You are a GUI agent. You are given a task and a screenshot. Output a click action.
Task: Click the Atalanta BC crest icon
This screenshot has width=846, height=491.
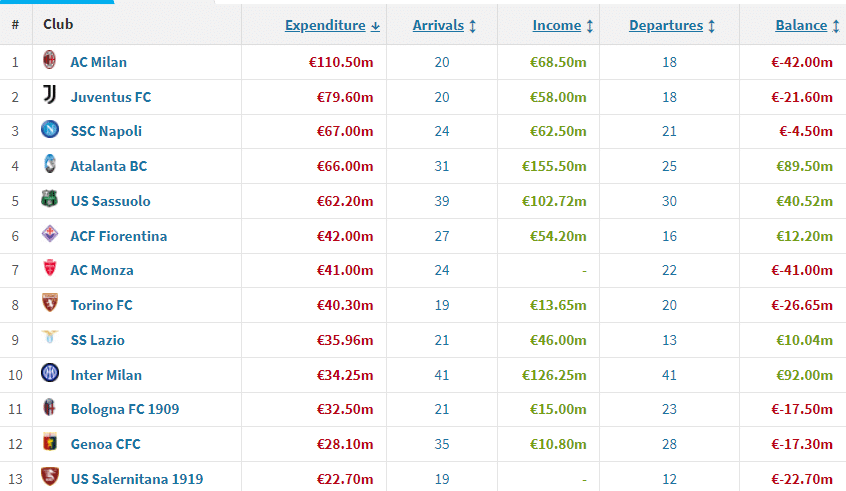click(x=49, y=166)
